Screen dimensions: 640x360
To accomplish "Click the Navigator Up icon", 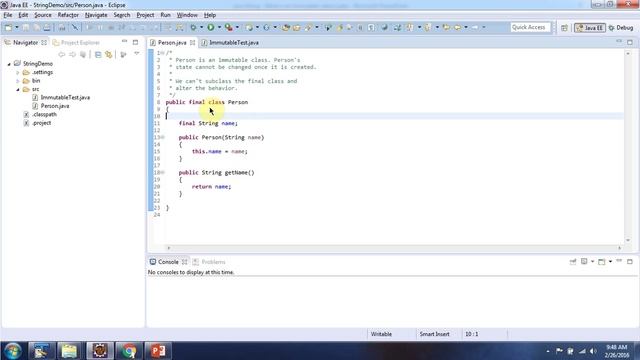I will 83,54.
